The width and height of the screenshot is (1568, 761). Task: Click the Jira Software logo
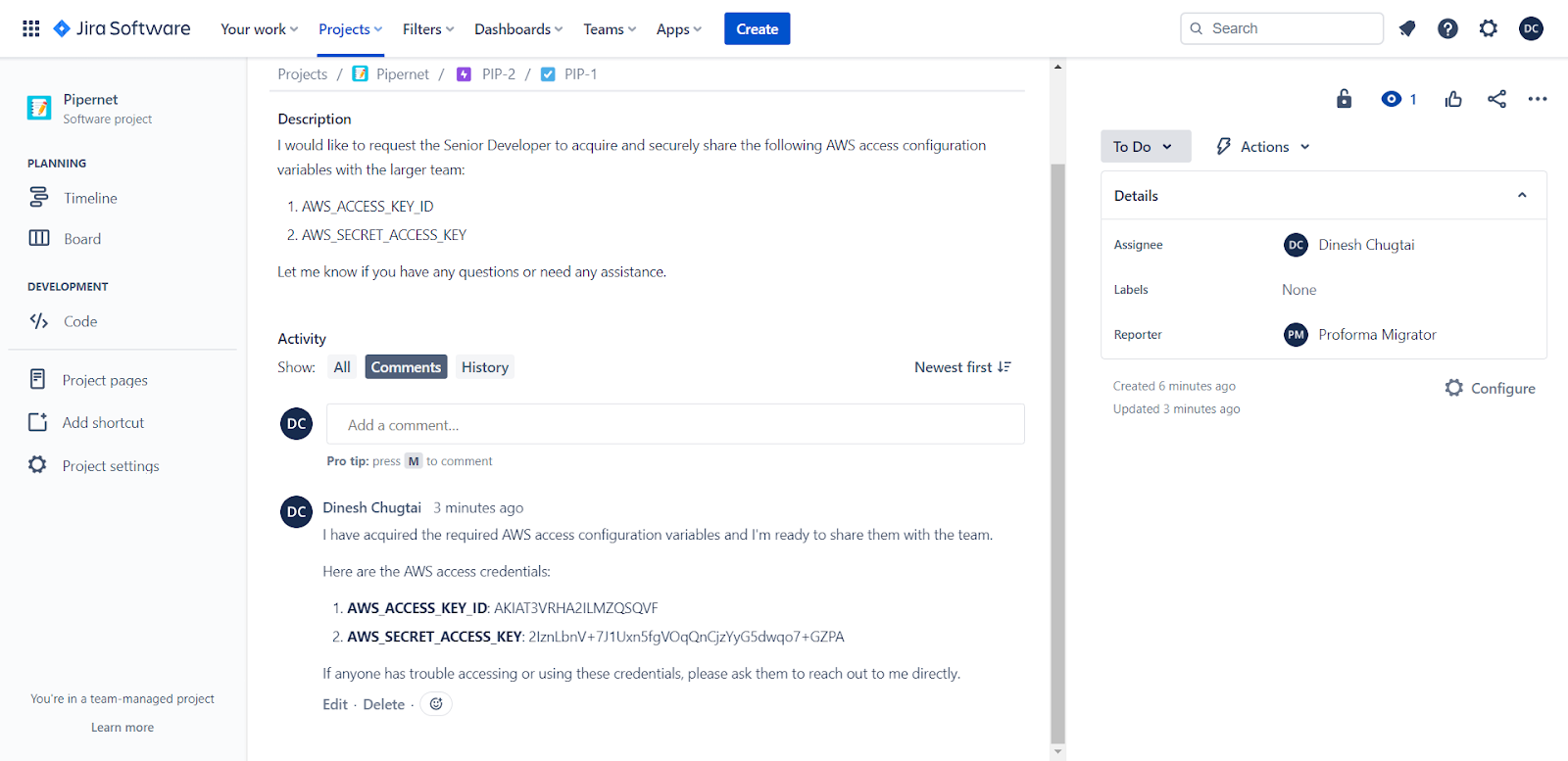click(122, 28)
